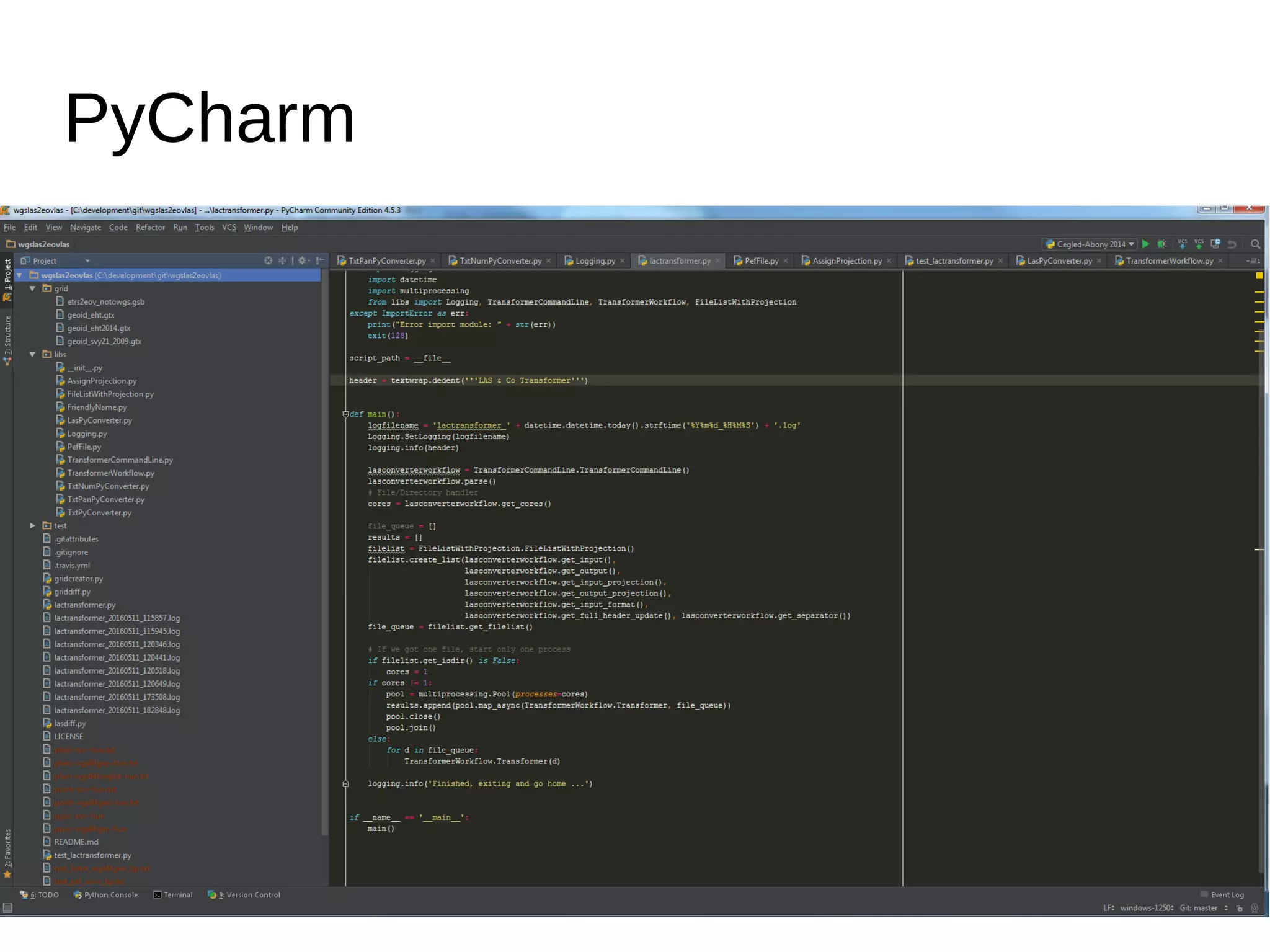Click the lock read-only status icon
1270x952 pixels.
pyautogui.click(x=1240, y=909)
